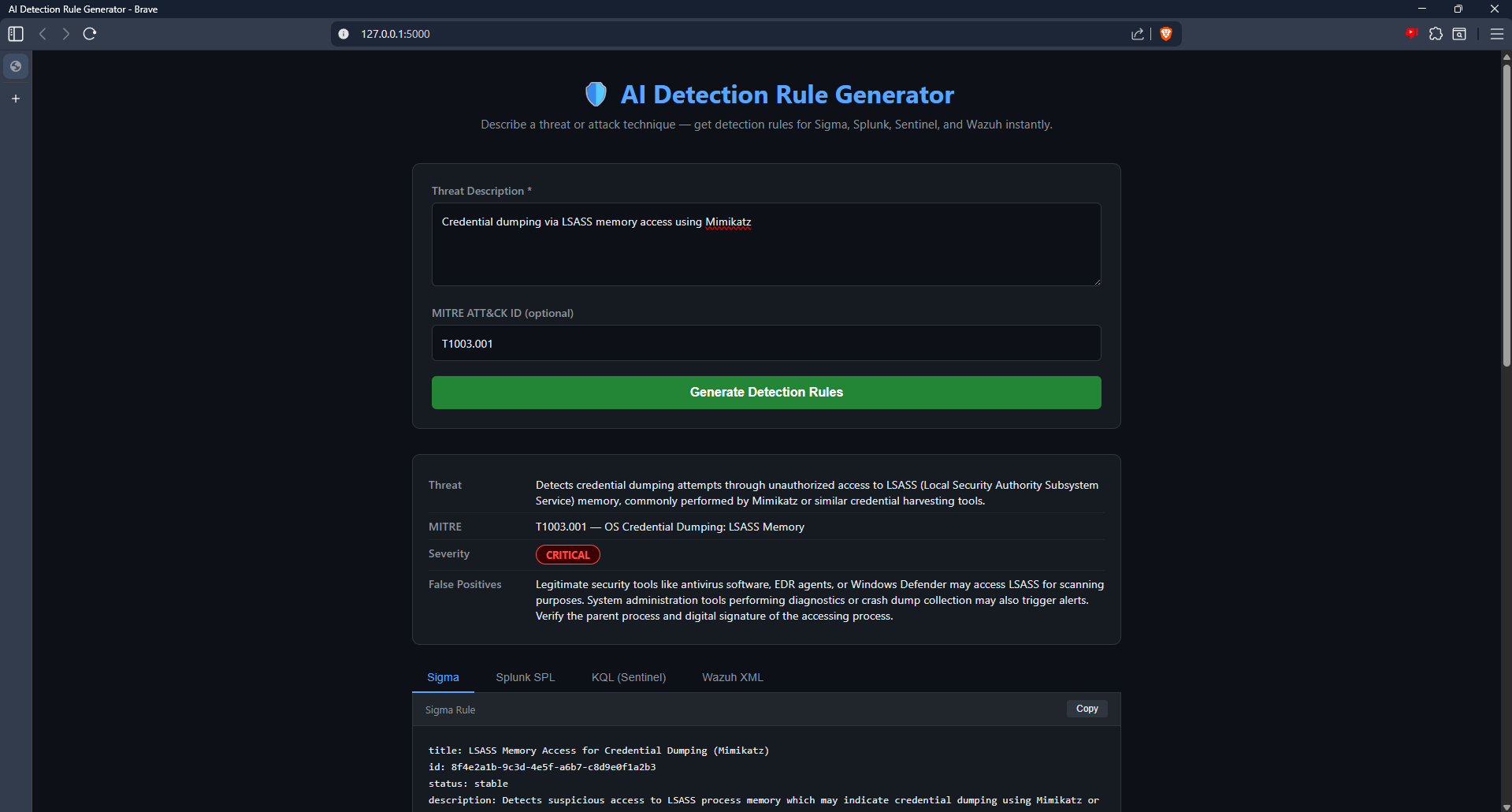View site information icon in address bar

tap(344, 34)
